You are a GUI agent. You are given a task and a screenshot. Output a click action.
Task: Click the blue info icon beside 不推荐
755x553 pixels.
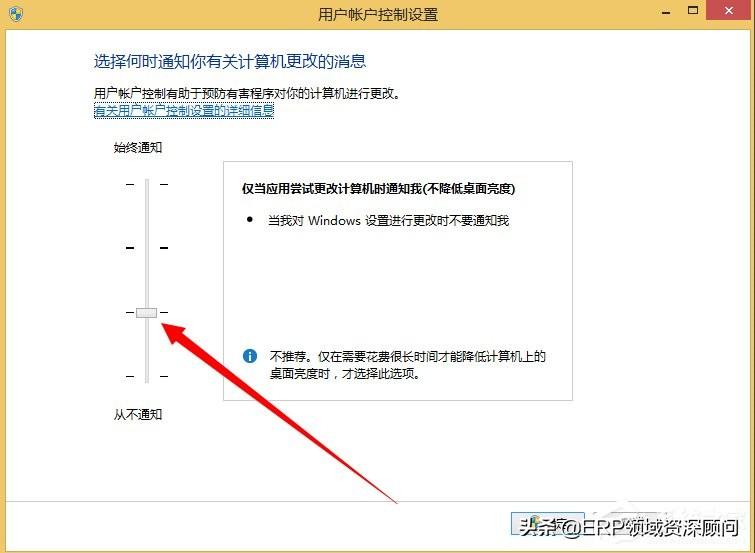252,356
